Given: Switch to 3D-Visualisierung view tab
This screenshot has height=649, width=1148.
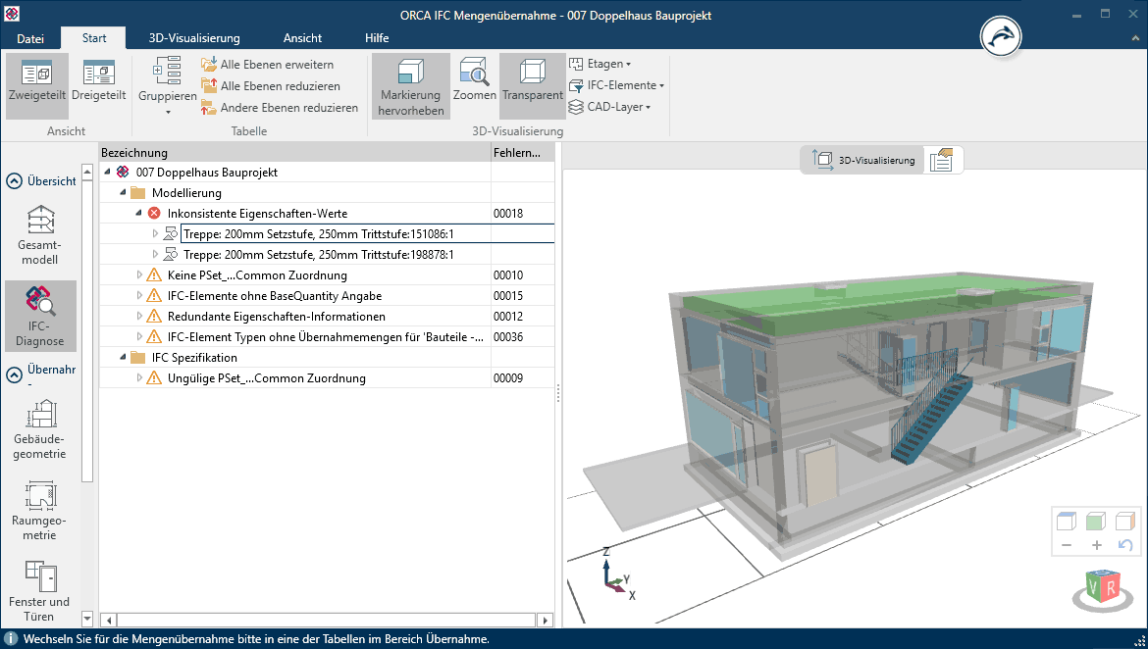Looking at the screenshot, I should 863,160.
